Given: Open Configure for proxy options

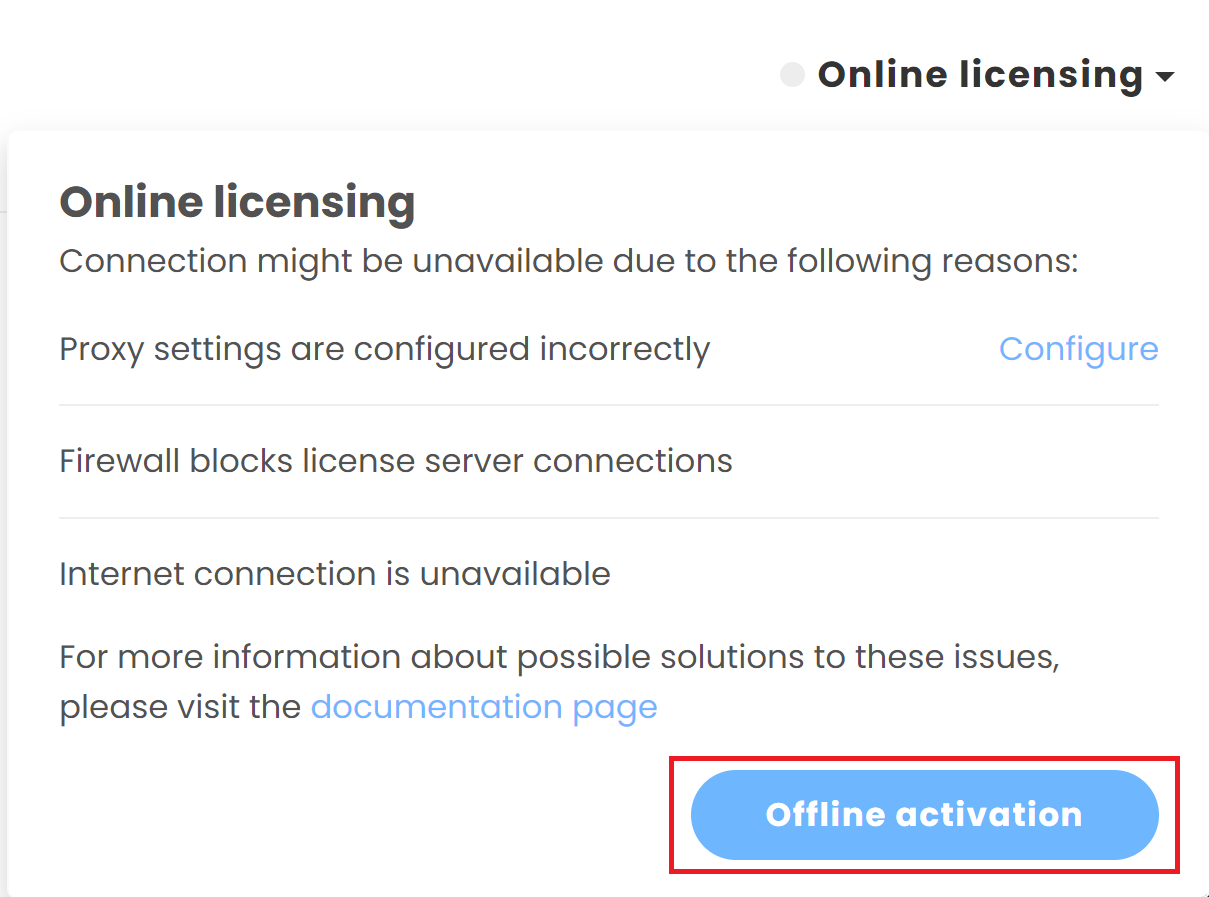Looking at the screenshot, I should 1078,349.
